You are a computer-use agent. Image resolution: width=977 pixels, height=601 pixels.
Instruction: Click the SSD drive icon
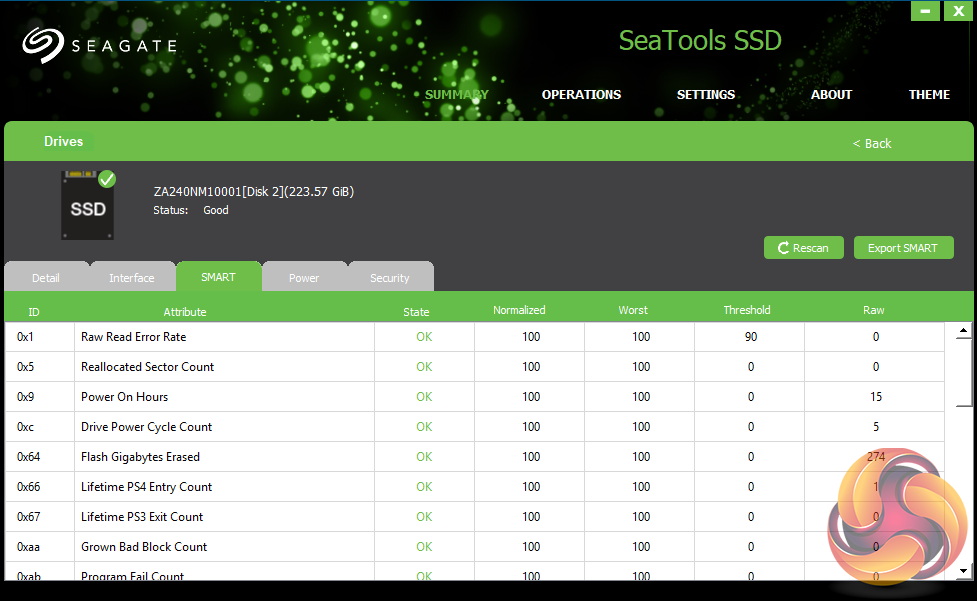click(87, 207)
